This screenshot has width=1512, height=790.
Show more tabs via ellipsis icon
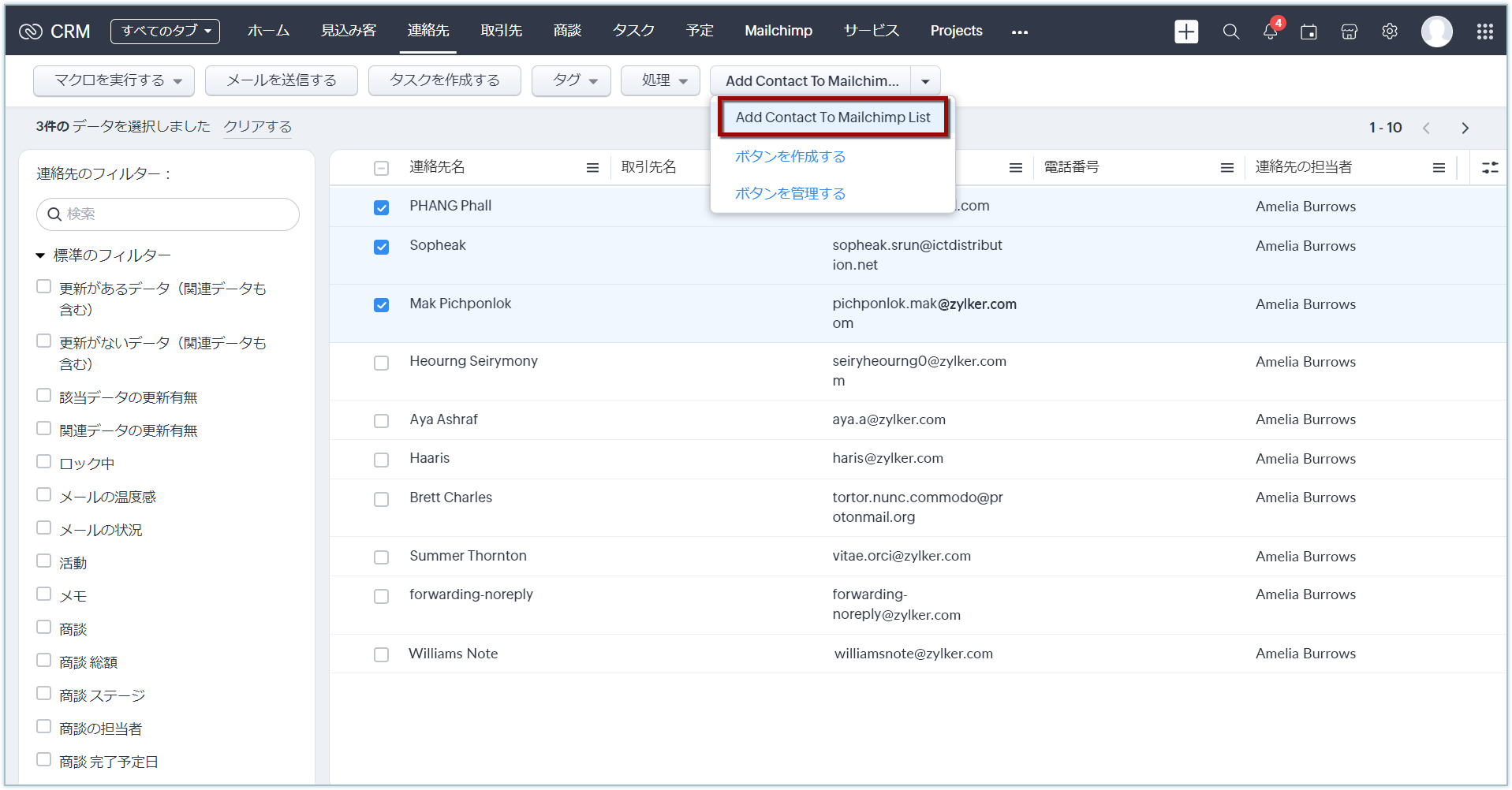click(1019, 32)
